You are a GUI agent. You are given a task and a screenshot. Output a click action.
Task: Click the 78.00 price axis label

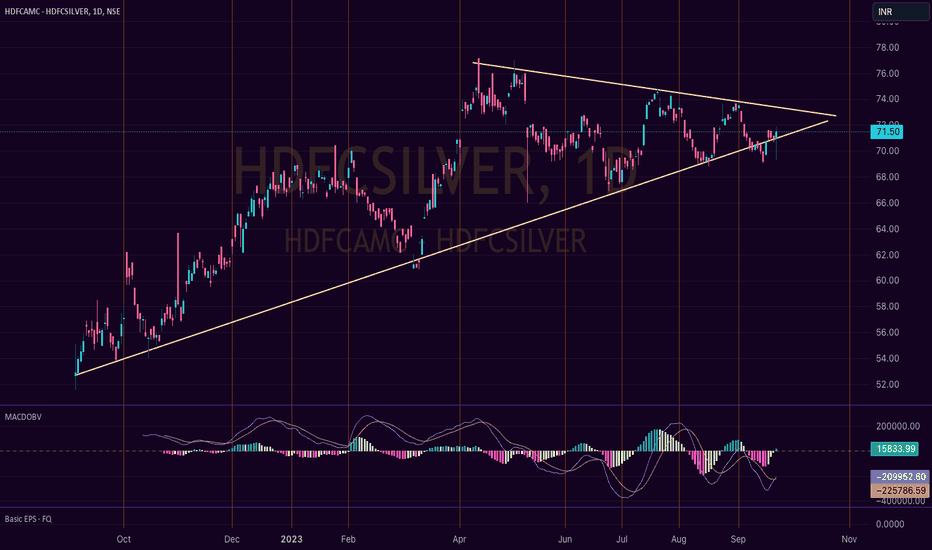[887, 48]
